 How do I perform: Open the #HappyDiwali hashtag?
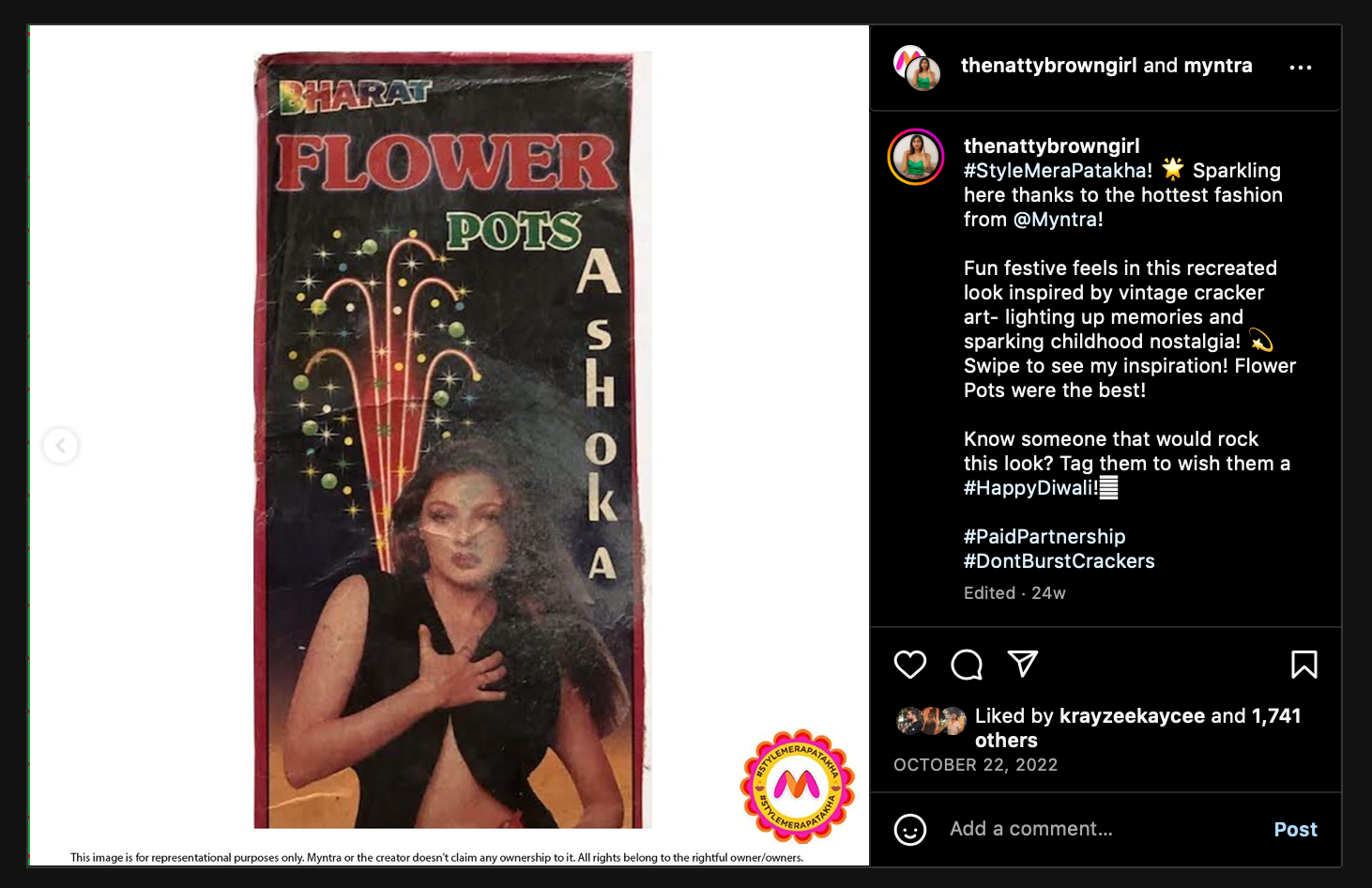click(x=1030, y=488)
